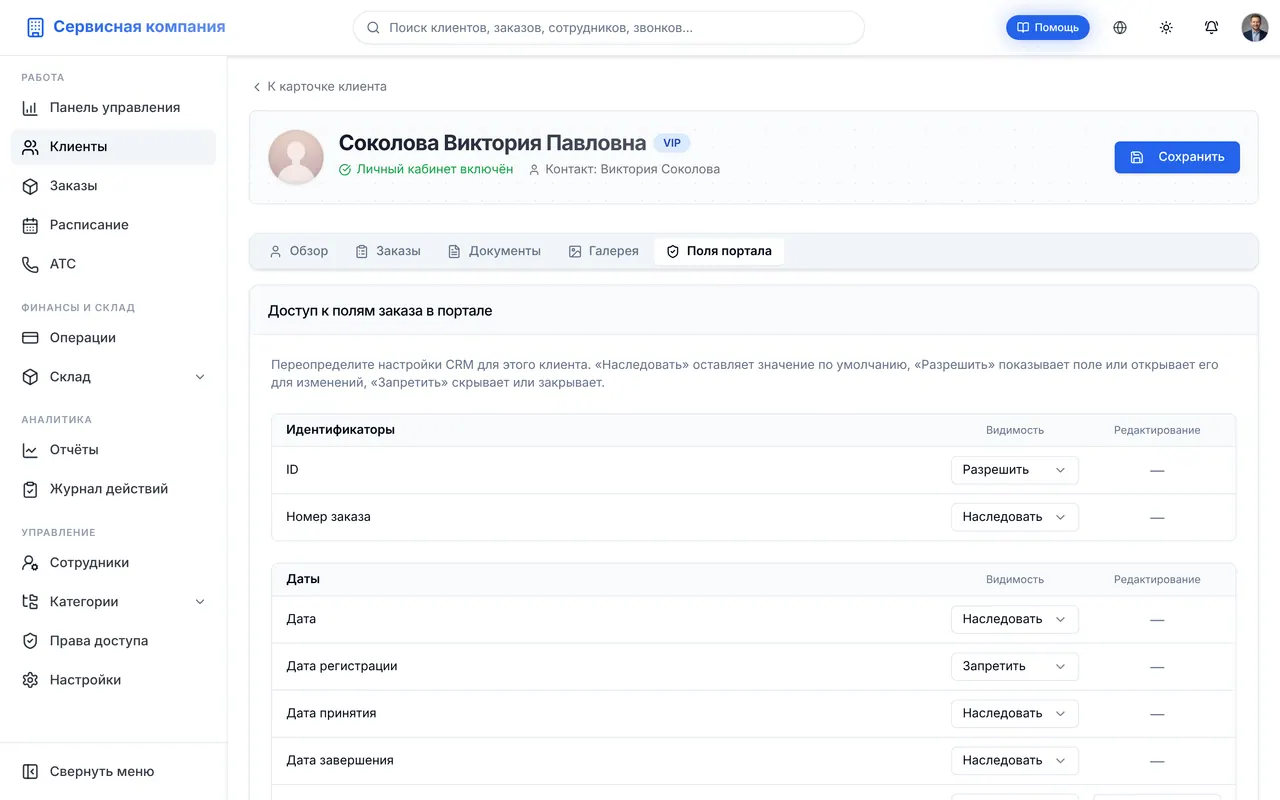Click the Расписание calendar icon
Image resolution: width=1280 pixels, height=800 pixels.
pyautogui.click(x=30, y=224)
